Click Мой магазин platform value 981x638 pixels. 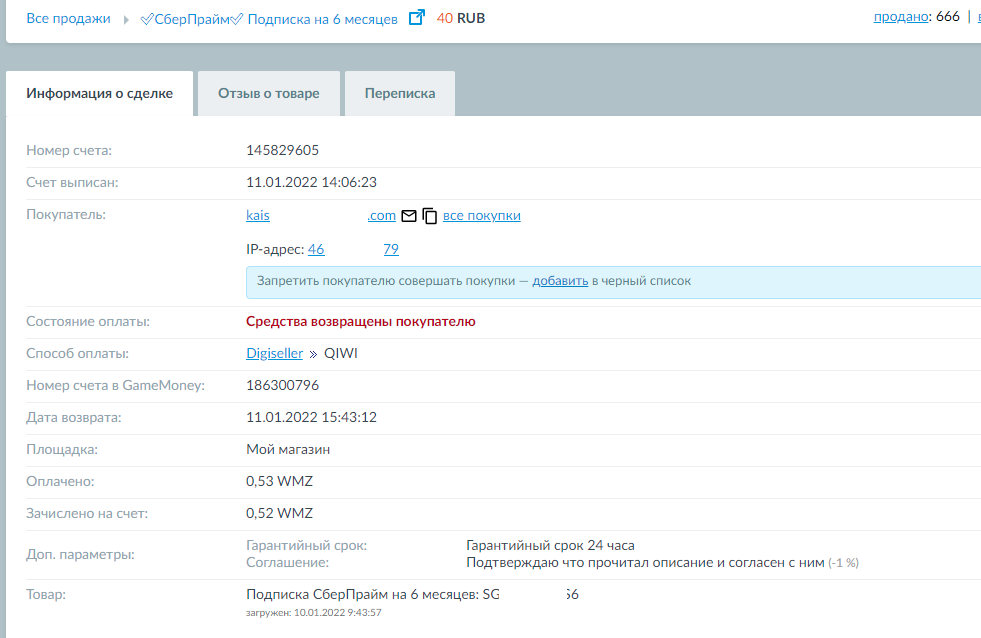[x=288, y=449]
